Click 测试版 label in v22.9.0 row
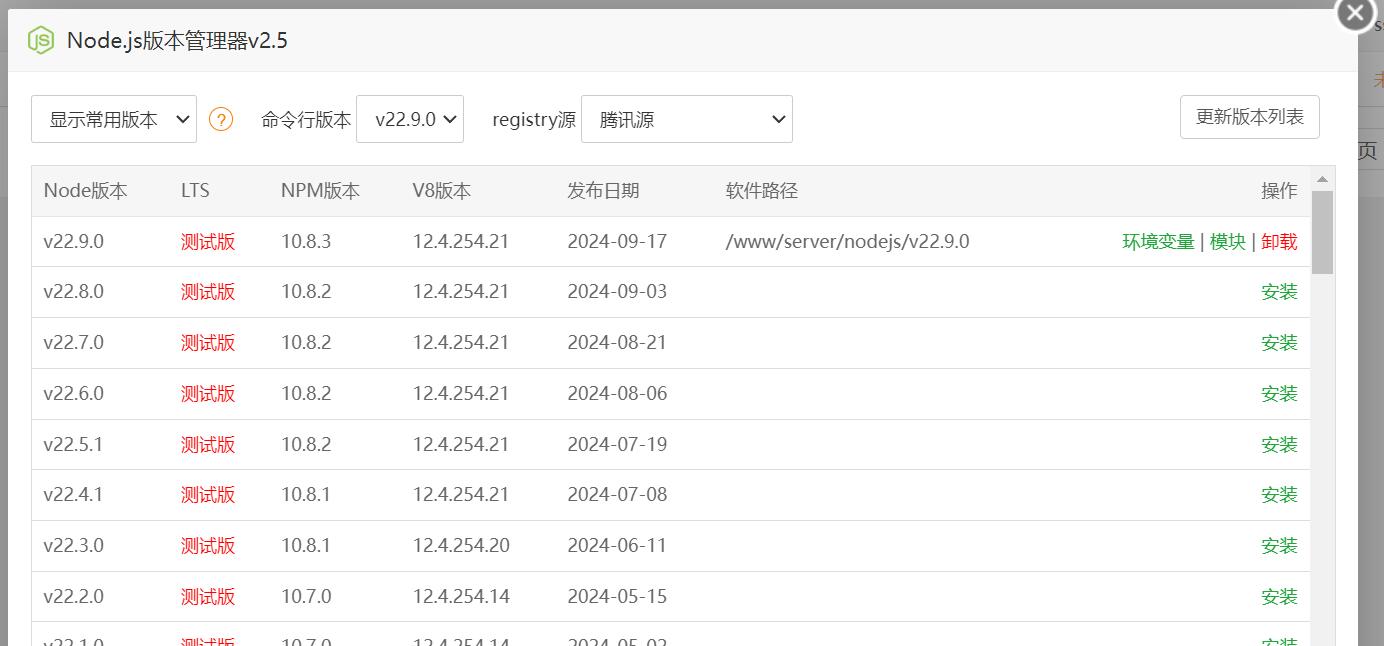1384x646 pixels. click(x=208, y=241)
